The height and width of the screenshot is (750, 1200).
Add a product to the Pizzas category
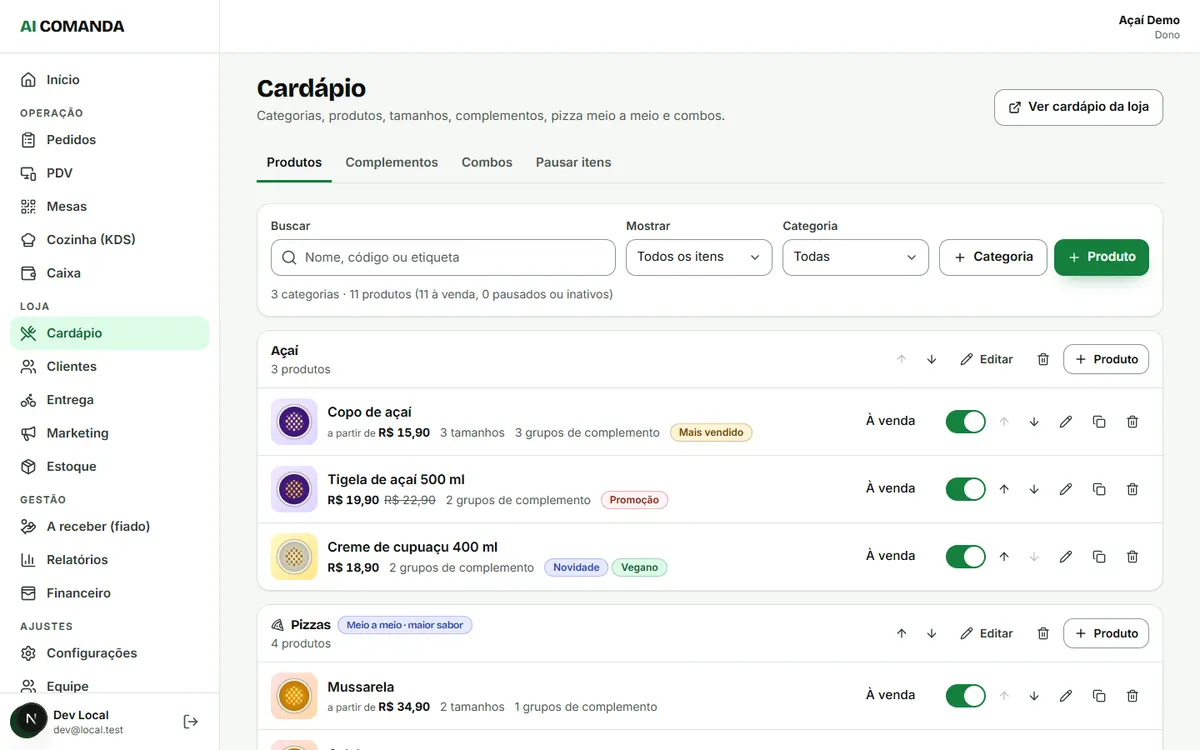pyautogui.click(x=1106, y=633)
